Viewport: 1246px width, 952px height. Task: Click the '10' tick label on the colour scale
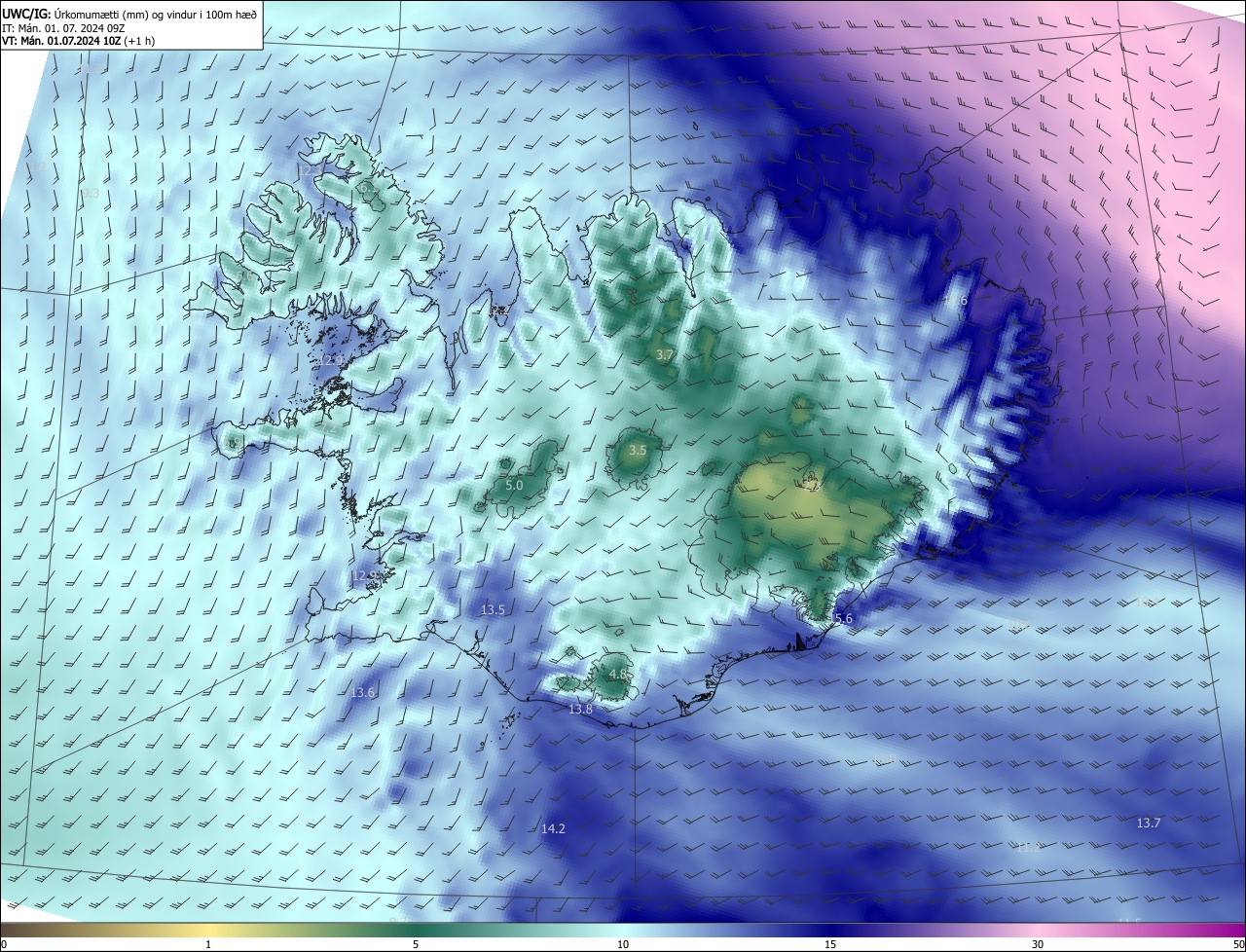click(623, 944)
